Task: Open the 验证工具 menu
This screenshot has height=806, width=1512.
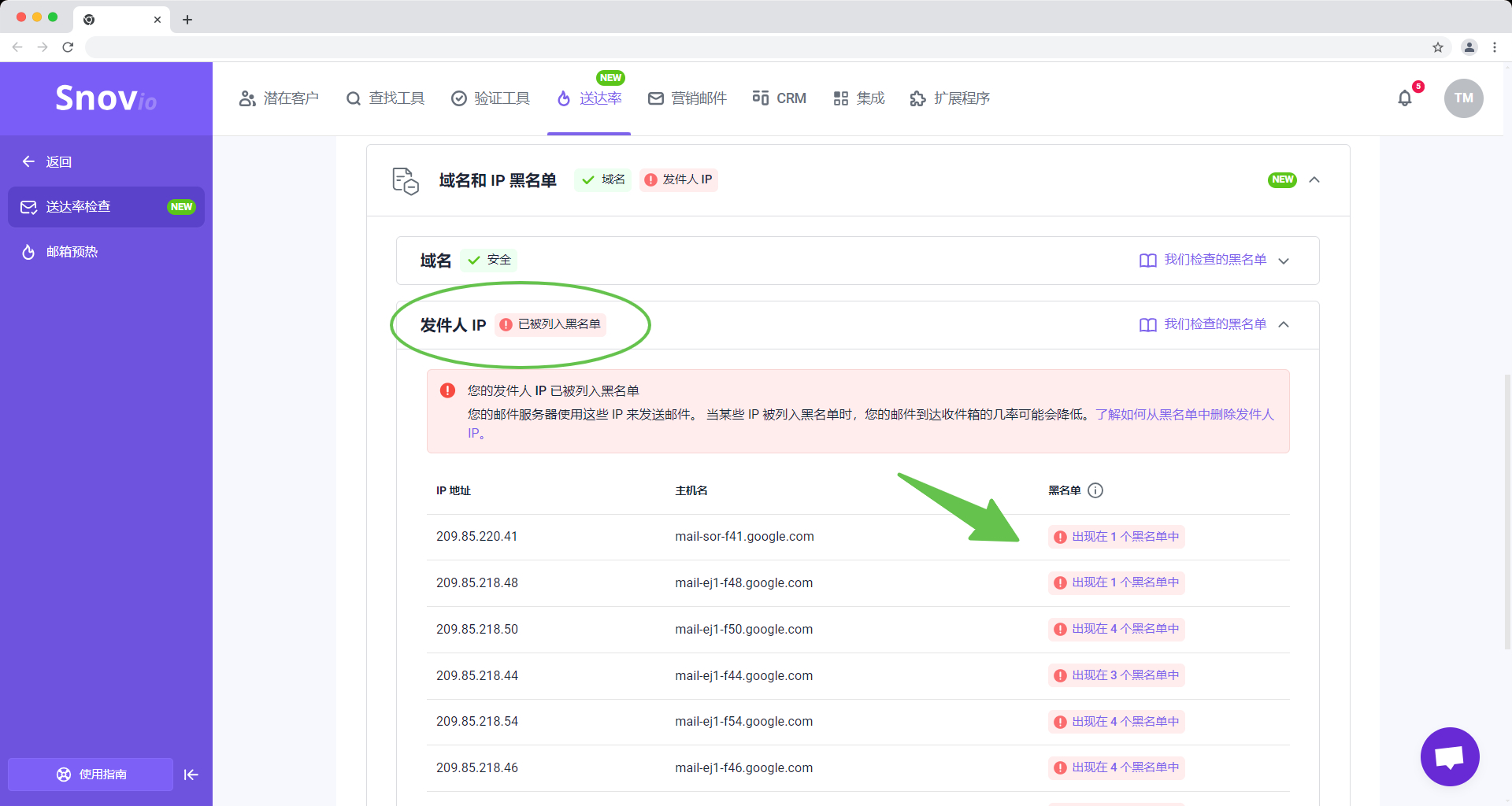Action: coord(490,98)
